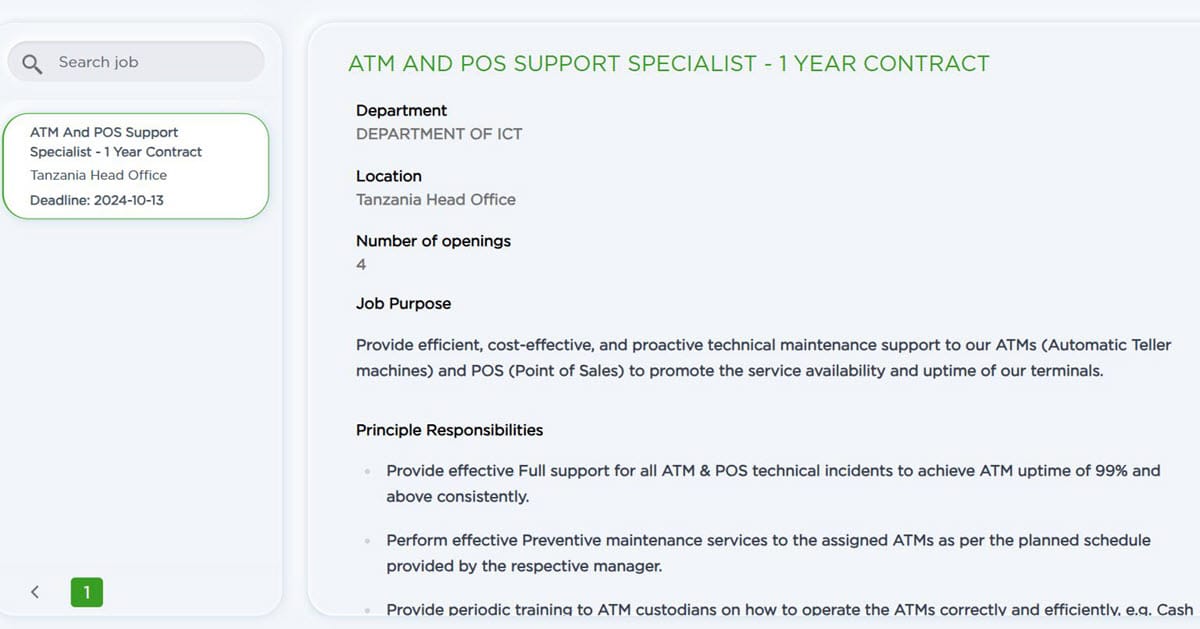Viewport: 1200px width, 629px height.
Task: Click the Number of openings label
Action: click(x=433, y=241)
